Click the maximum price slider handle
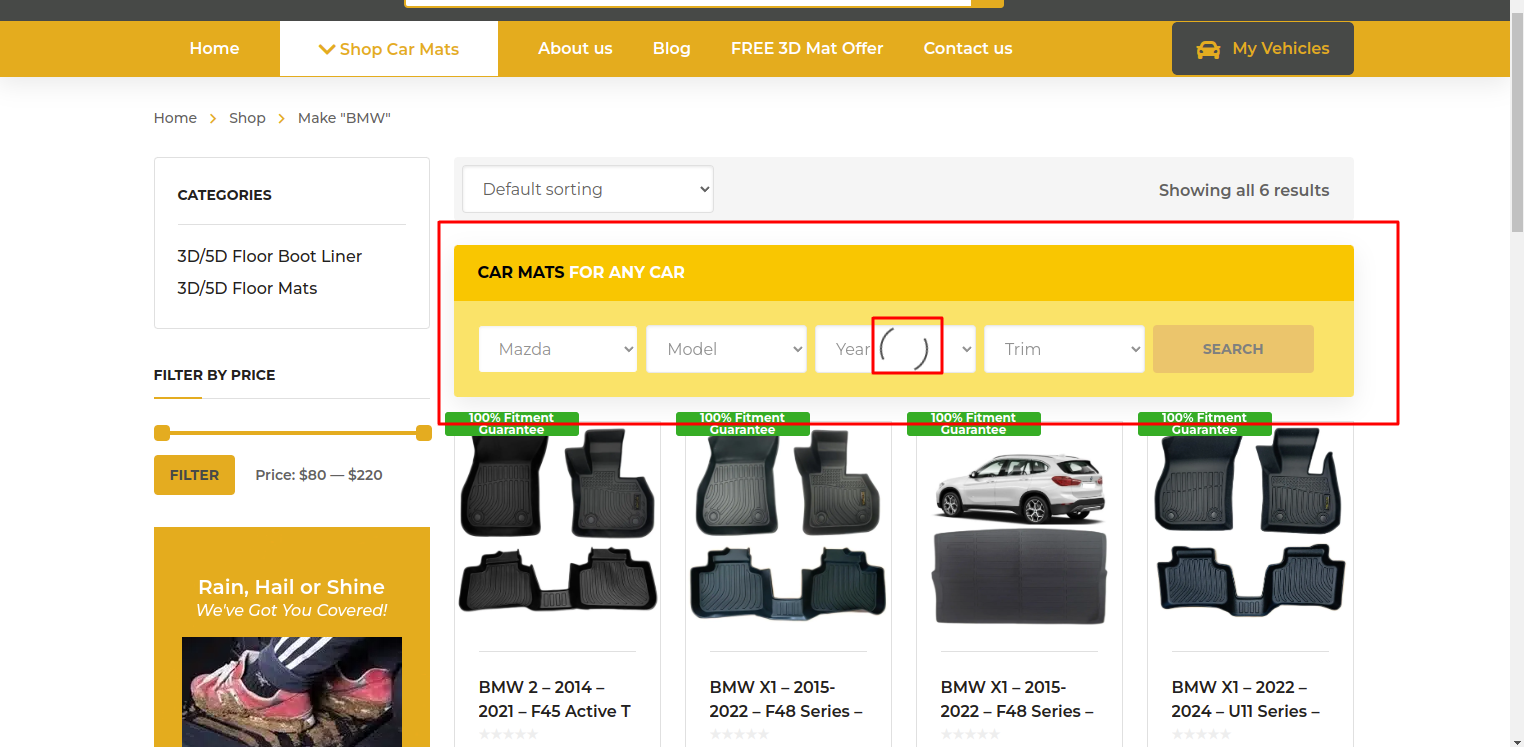Viewport: 1524px width, 747px height. tap(424, 433)
